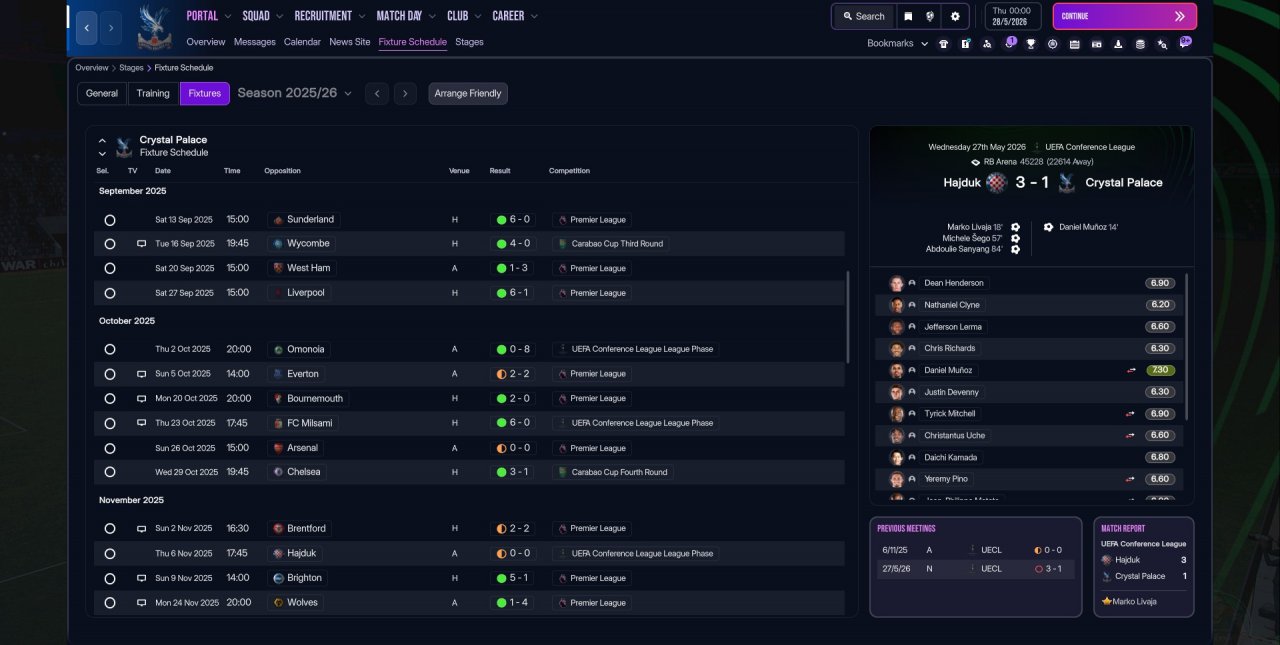1280x645 pixels.
Task: Click the purple Continue button
Action: [x=1125, y=16]
